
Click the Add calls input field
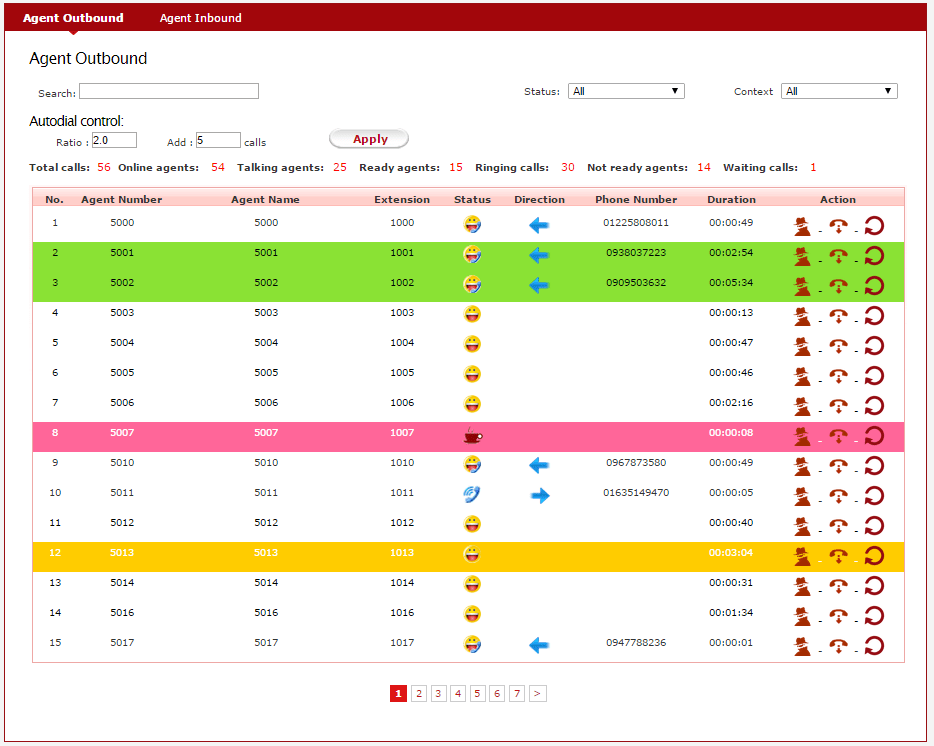[x=219, y=141]
